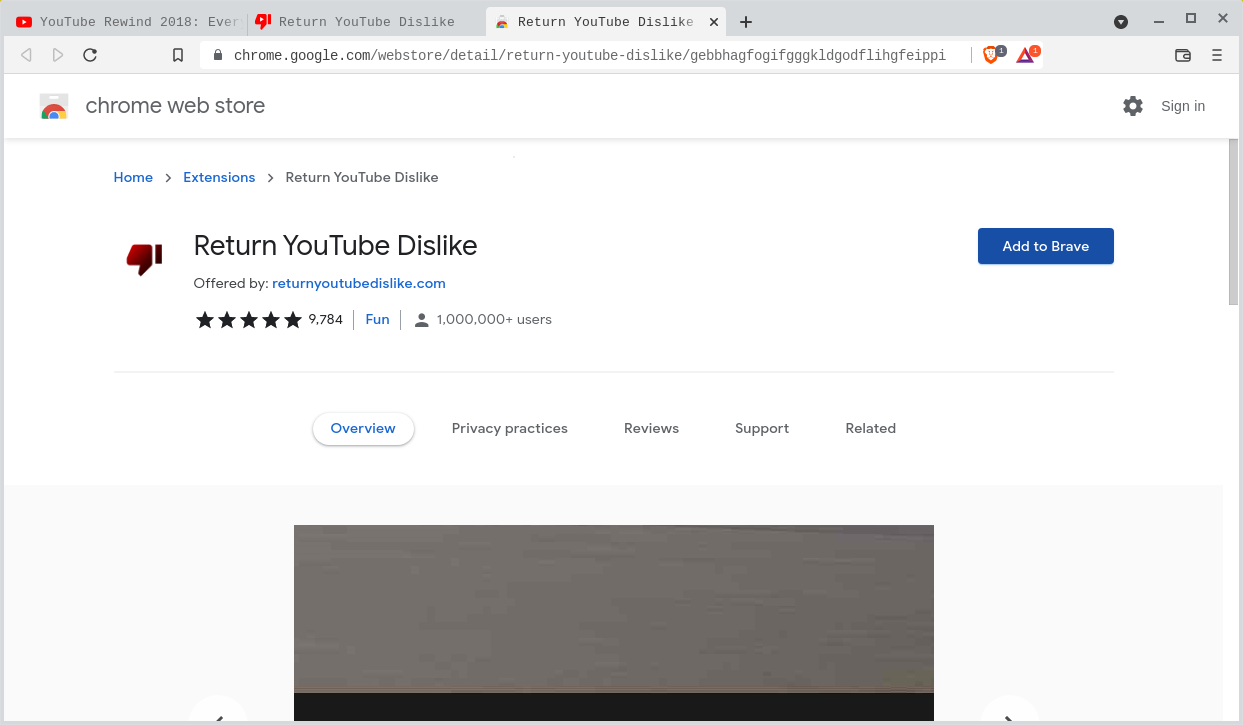Reload the page with refresh icon

pos(90,55)
